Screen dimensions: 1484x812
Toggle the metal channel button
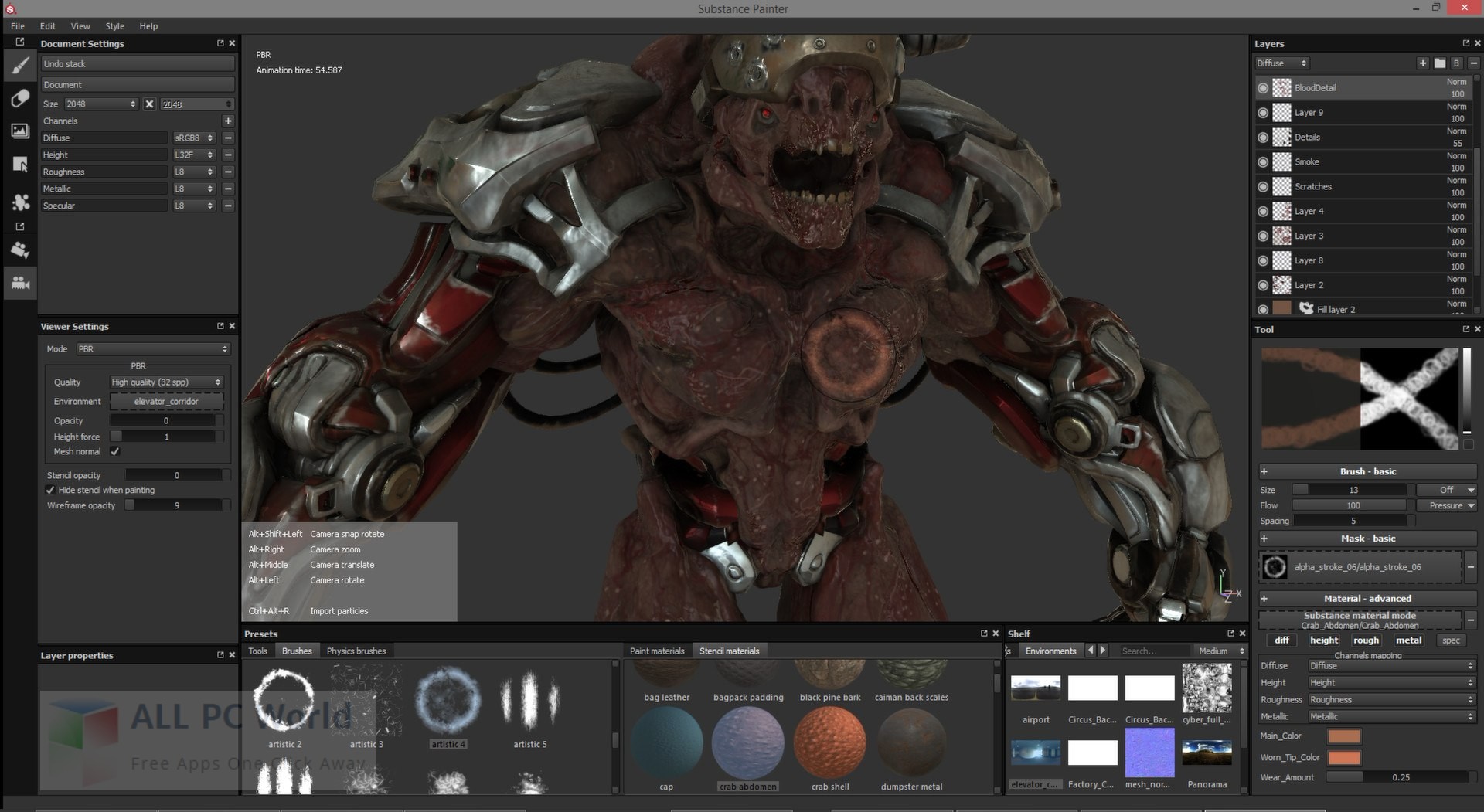(1408, 640)
